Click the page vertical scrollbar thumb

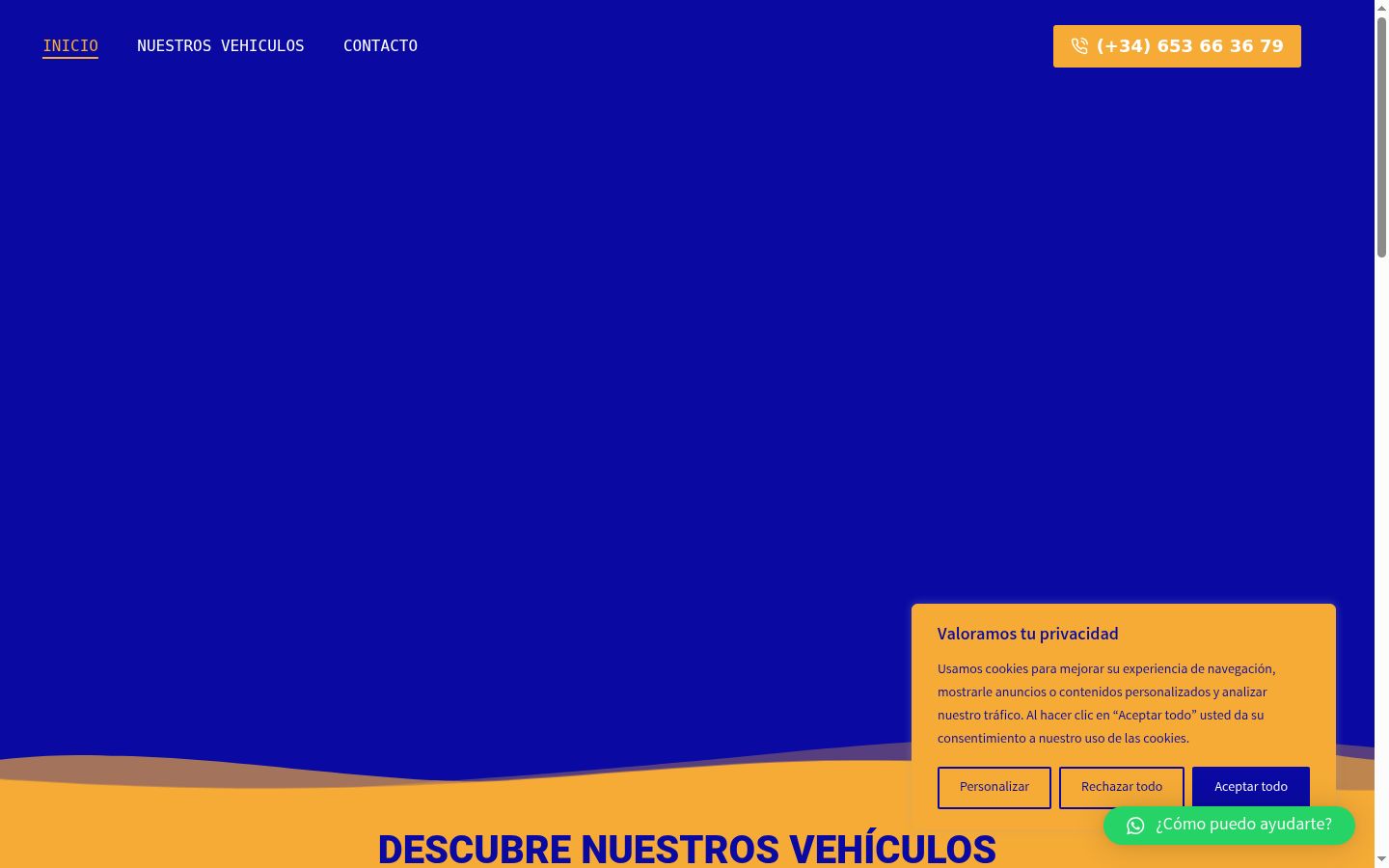click(x=1381, y=136)
